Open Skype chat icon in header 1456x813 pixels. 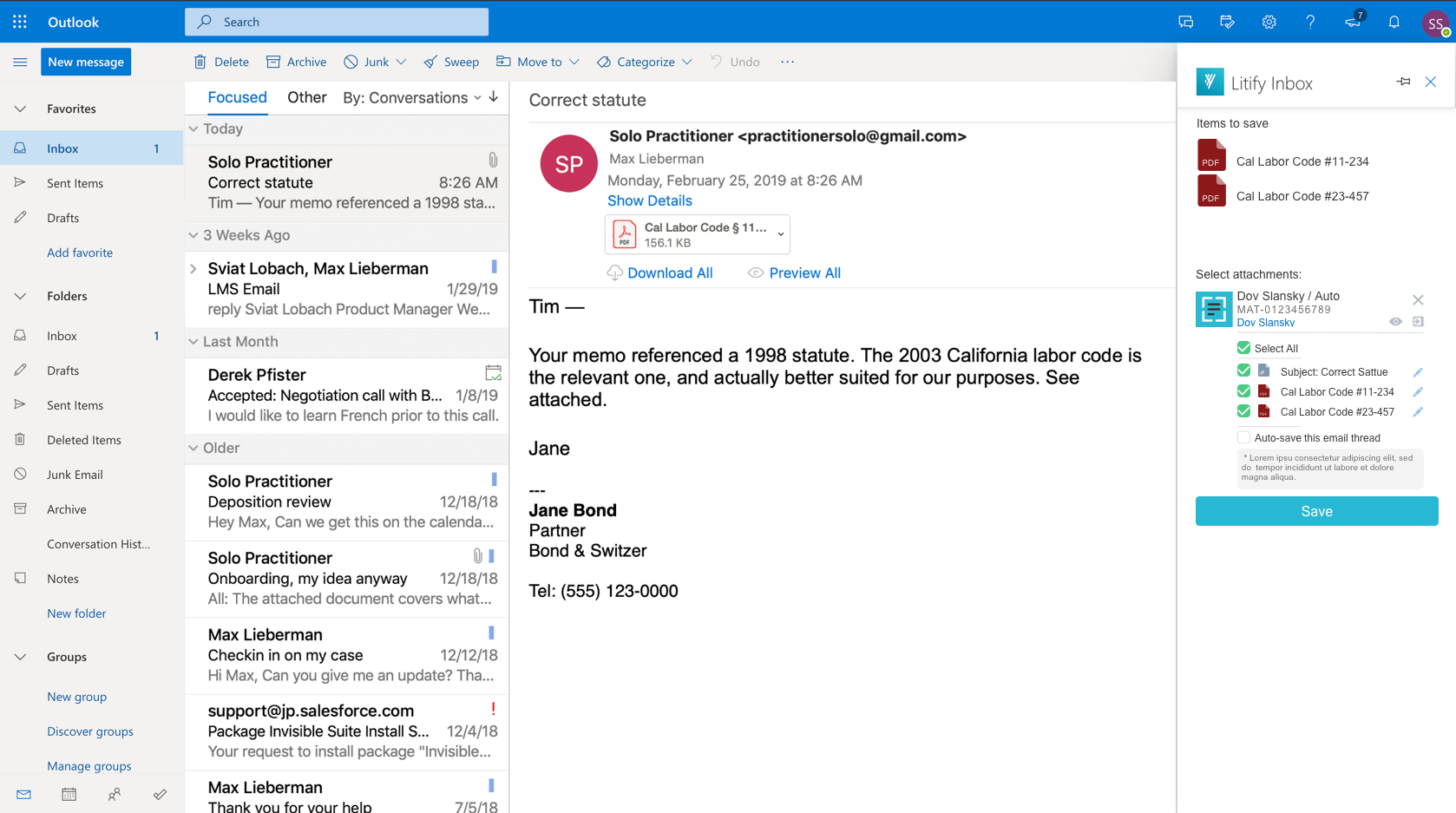coord(1185,22)
